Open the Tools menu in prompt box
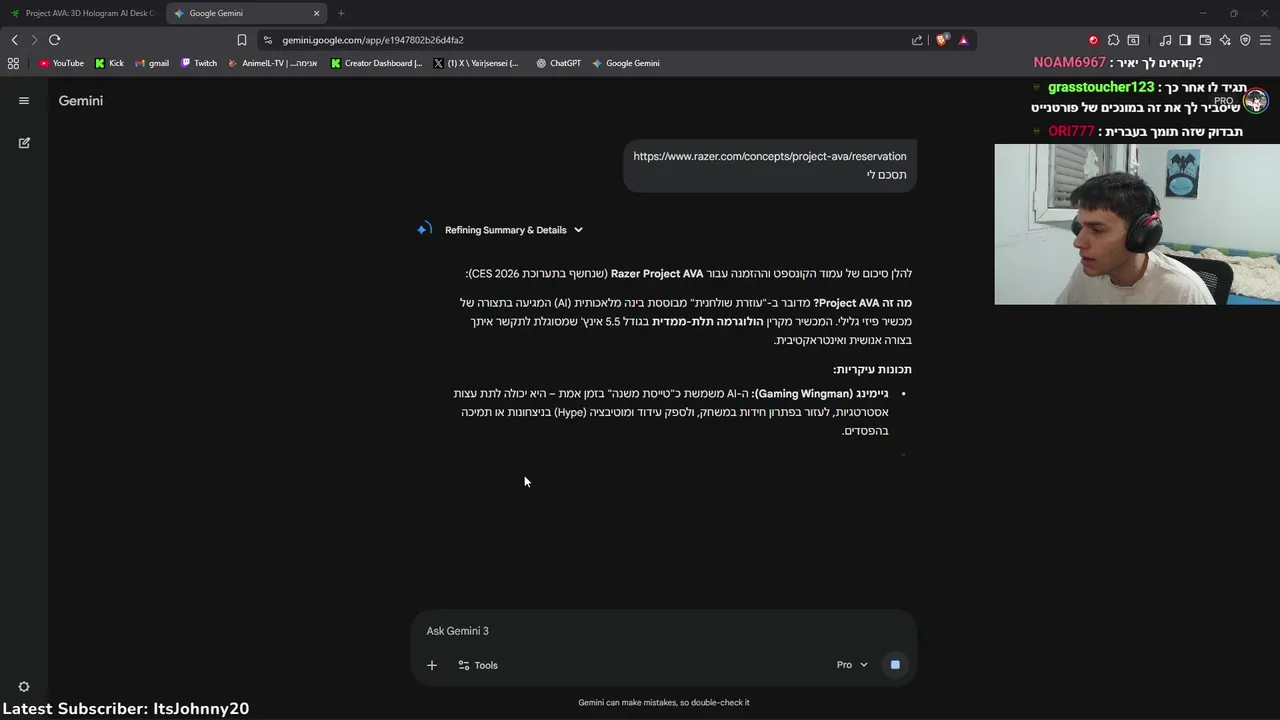This screenshot has height=720, width=1280. pos(478,665)
